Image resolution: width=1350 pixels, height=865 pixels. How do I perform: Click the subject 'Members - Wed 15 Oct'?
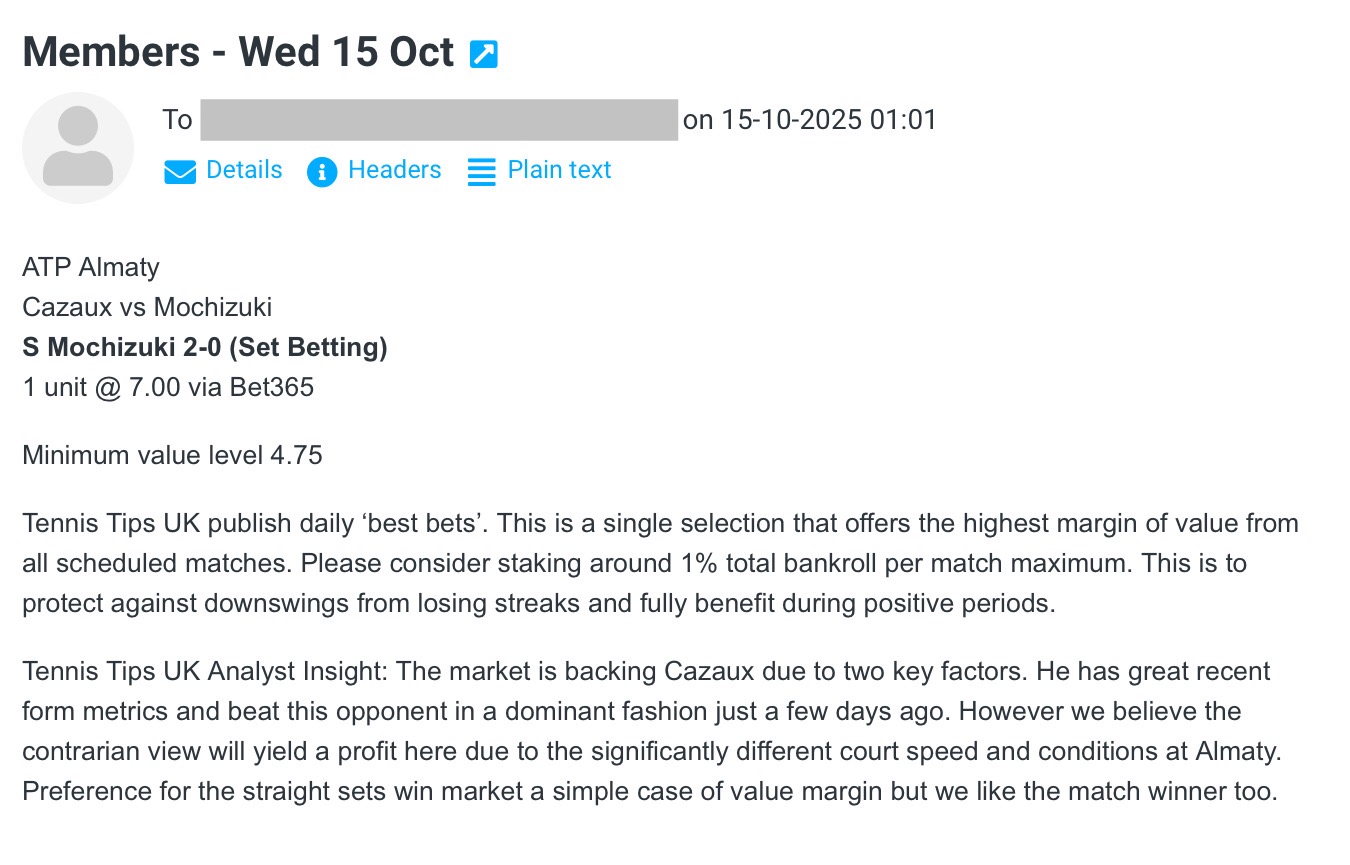pos(238,52)
